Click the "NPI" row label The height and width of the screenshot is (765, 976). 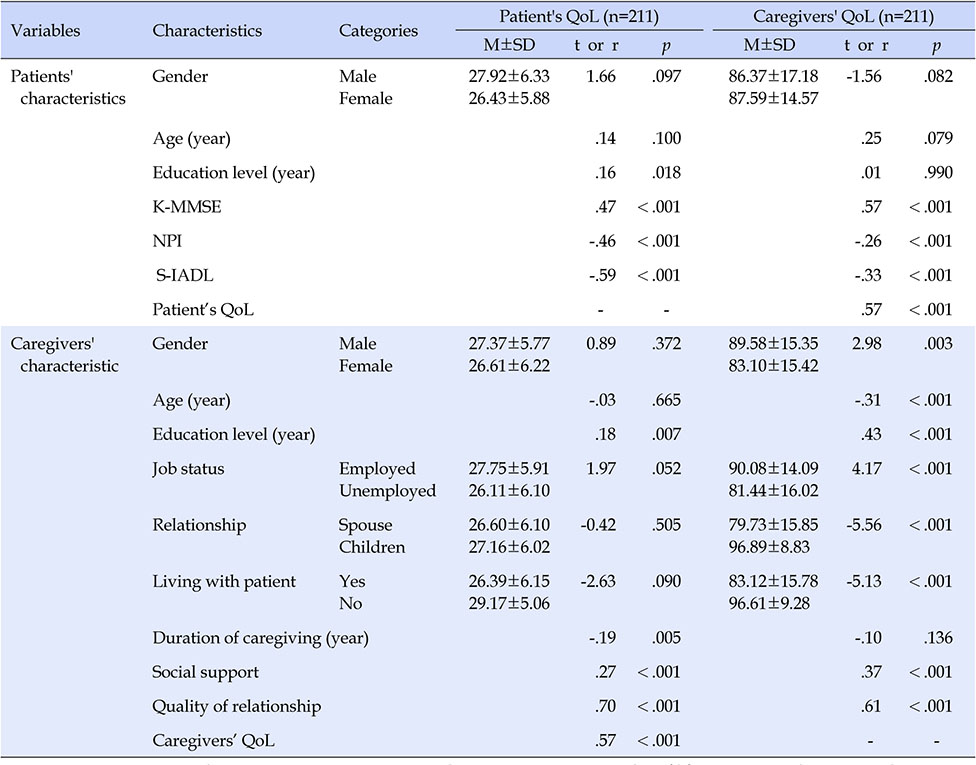pyautogui.click(x=166, y=240)
